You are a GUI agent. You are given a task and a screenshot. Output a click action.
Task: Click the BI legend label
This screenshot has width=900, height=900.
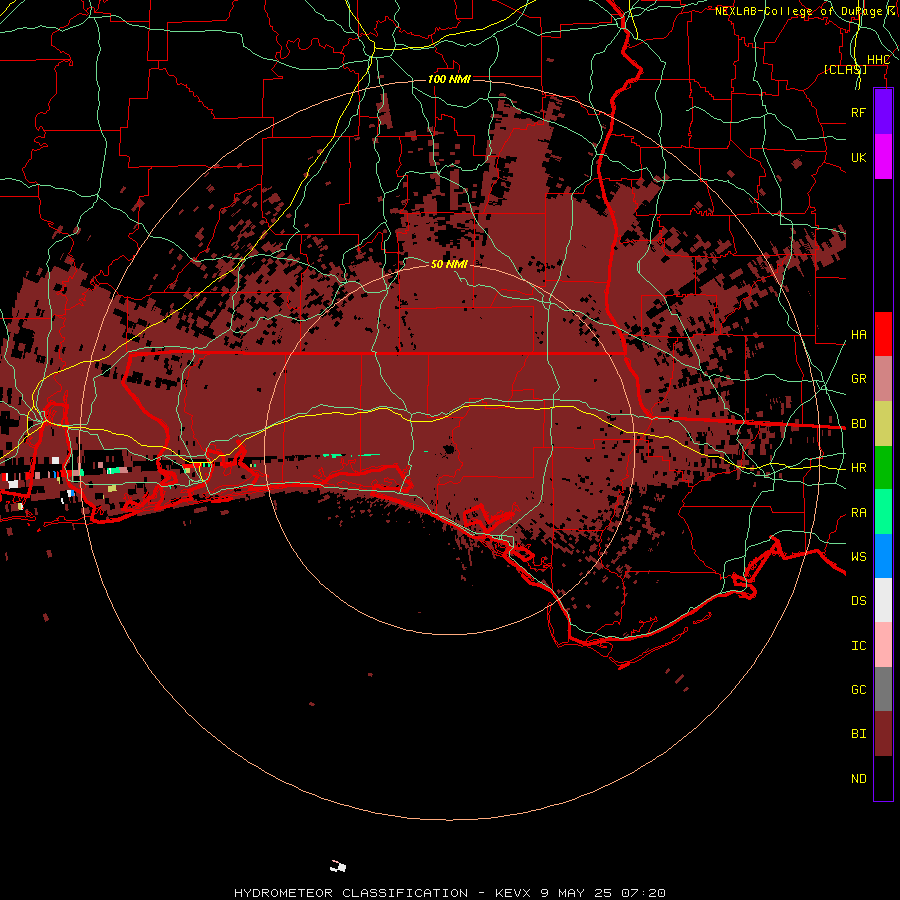point(858,734)
